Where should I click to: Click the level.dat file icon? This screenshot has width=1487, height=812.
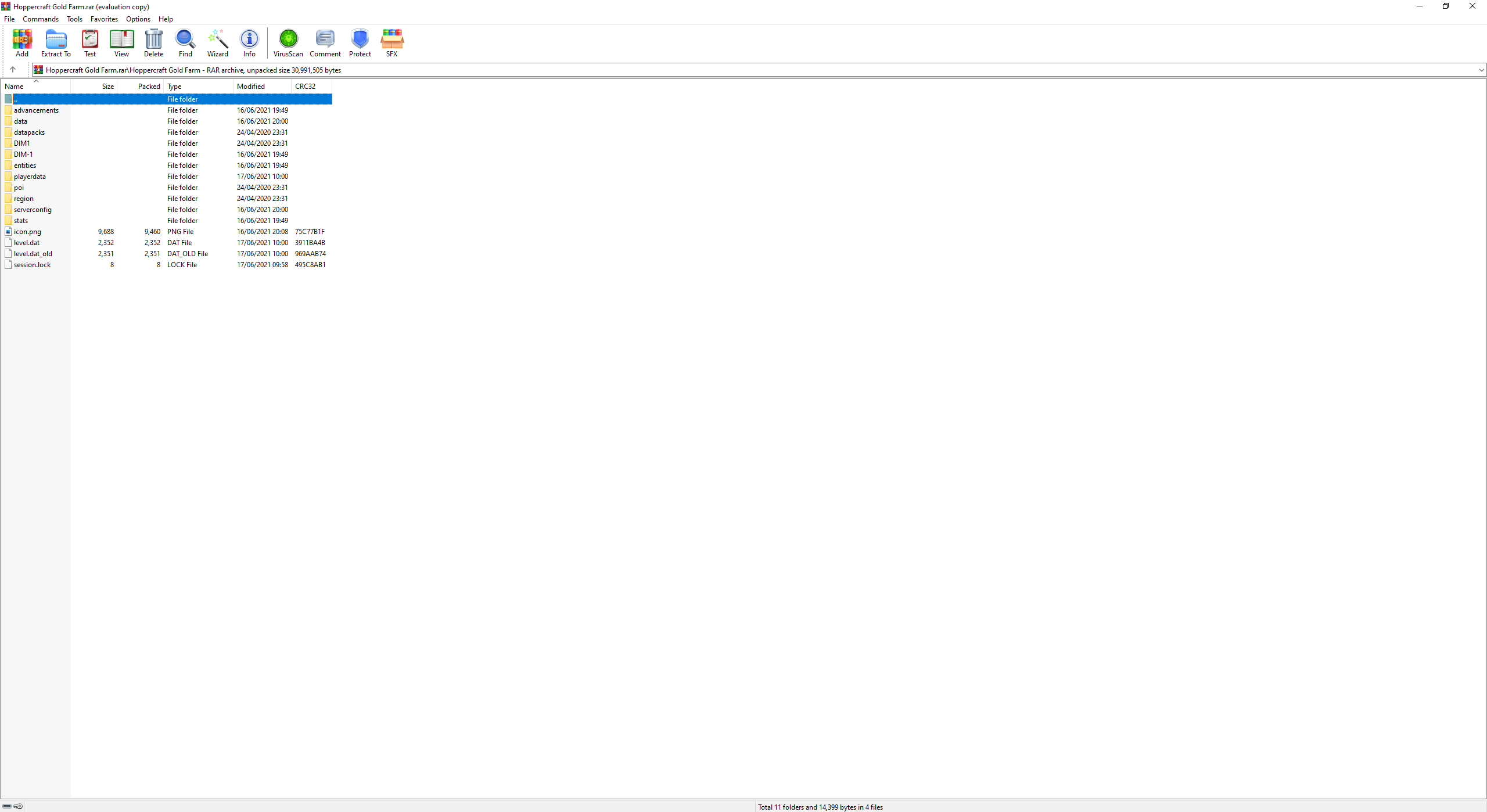(8, 243)
